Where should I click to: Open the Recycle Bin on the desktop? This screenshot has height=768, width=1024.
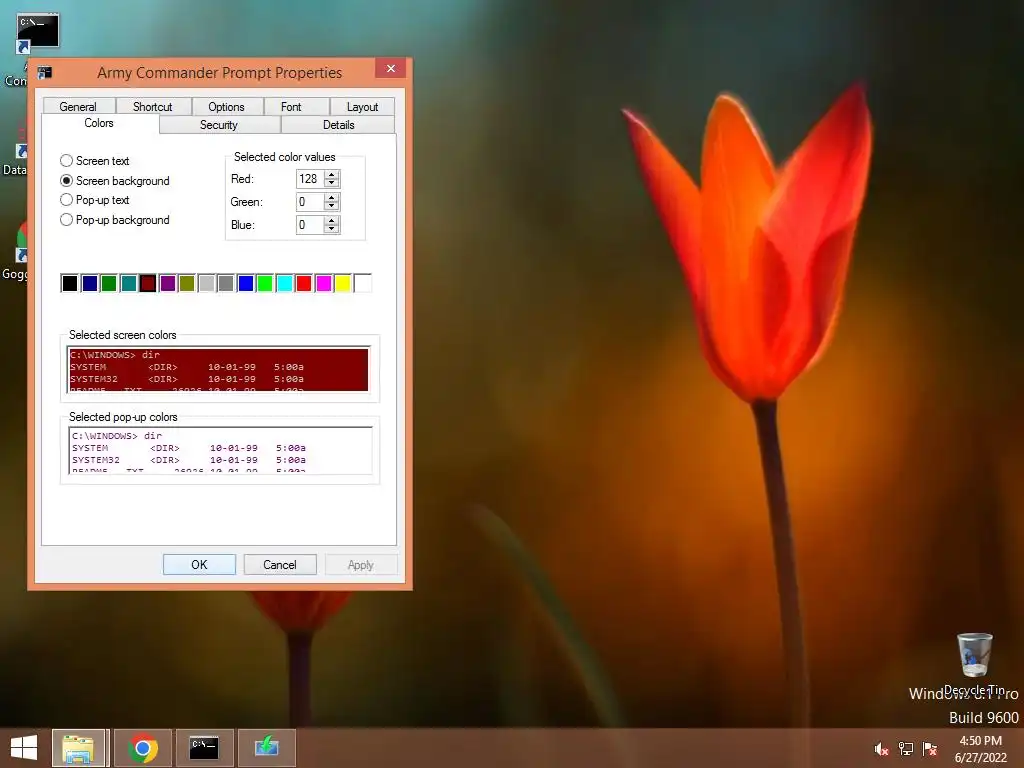[974, 664]
